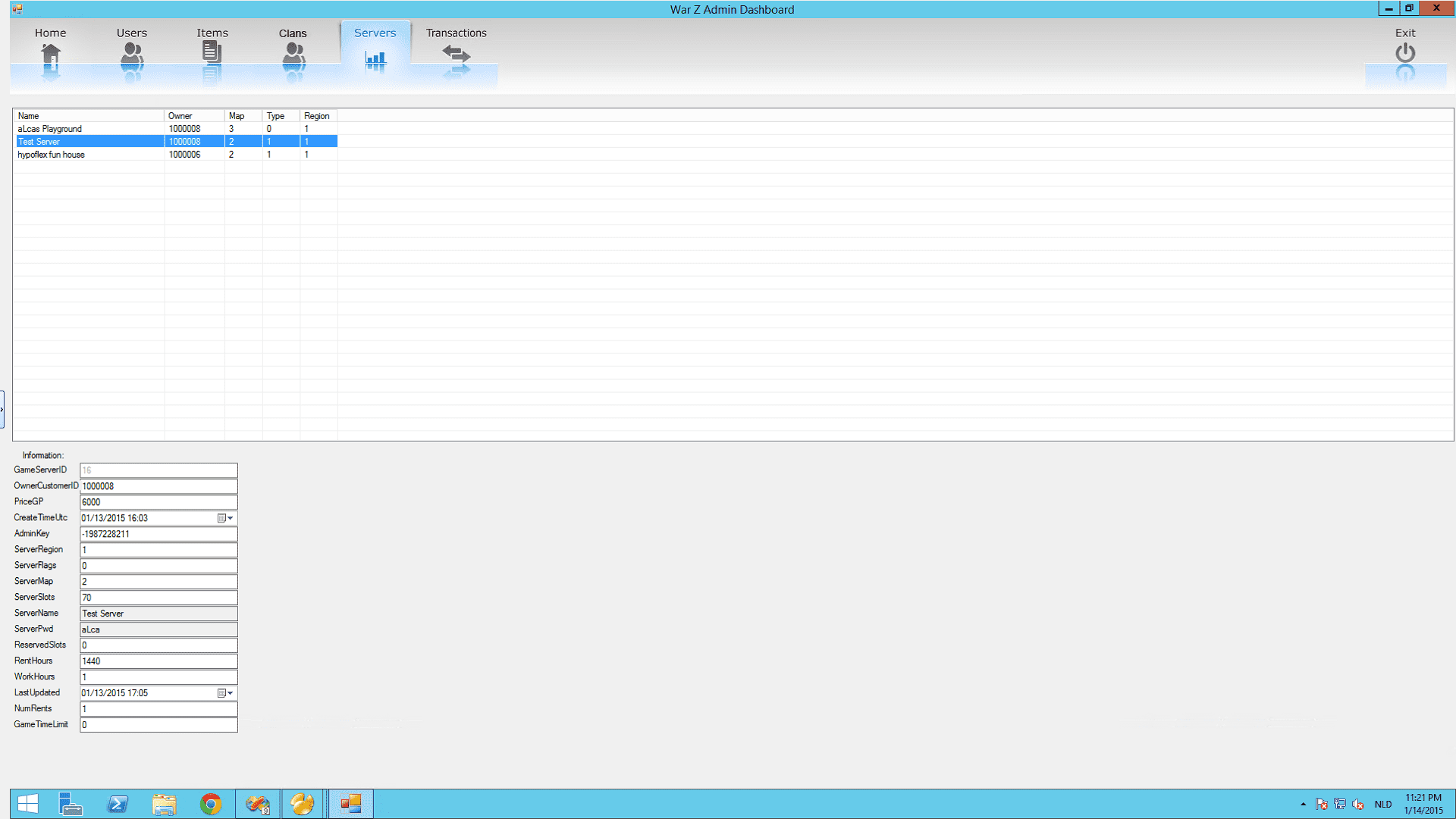1456x819 pixels.
Task: Click the GameServerID field
Action: tap(158, 470)
